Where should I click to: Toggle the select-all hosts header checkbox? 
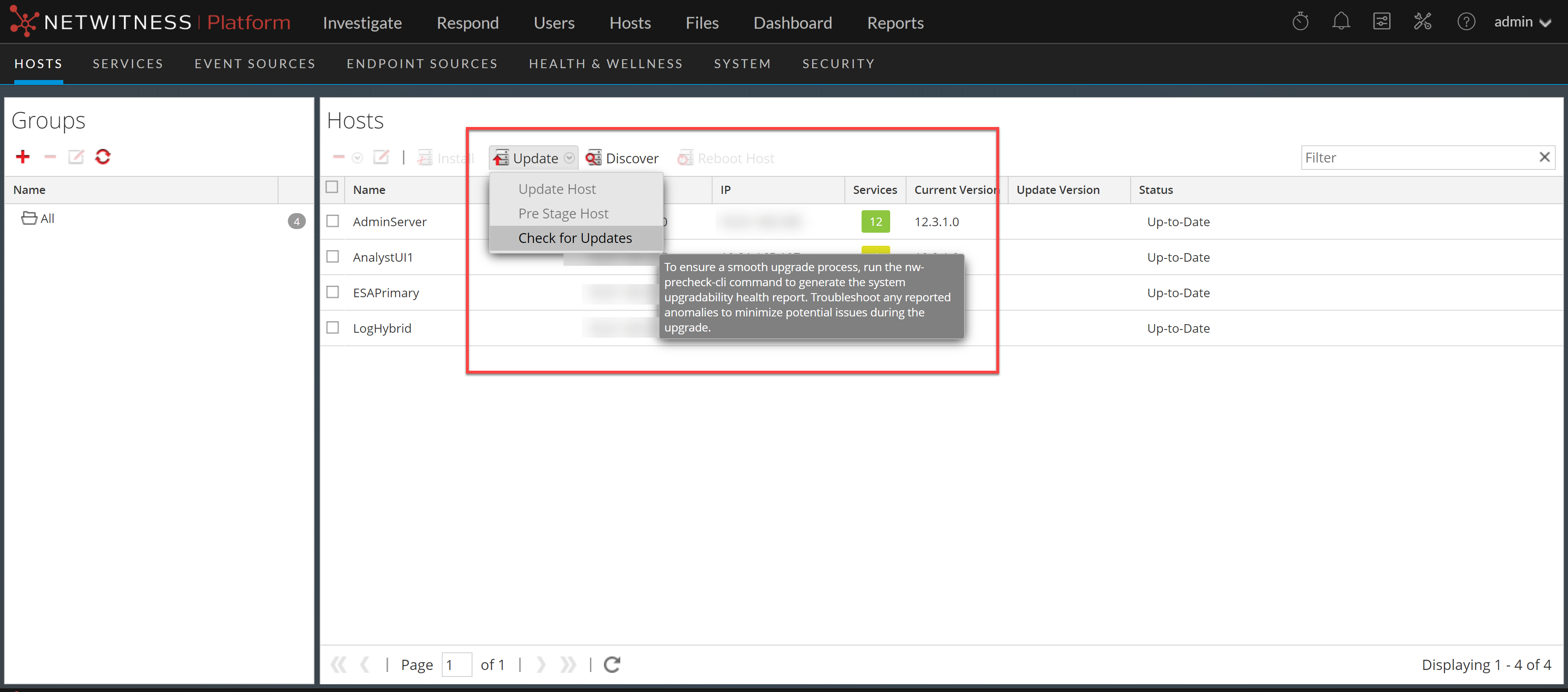point(332,187)
